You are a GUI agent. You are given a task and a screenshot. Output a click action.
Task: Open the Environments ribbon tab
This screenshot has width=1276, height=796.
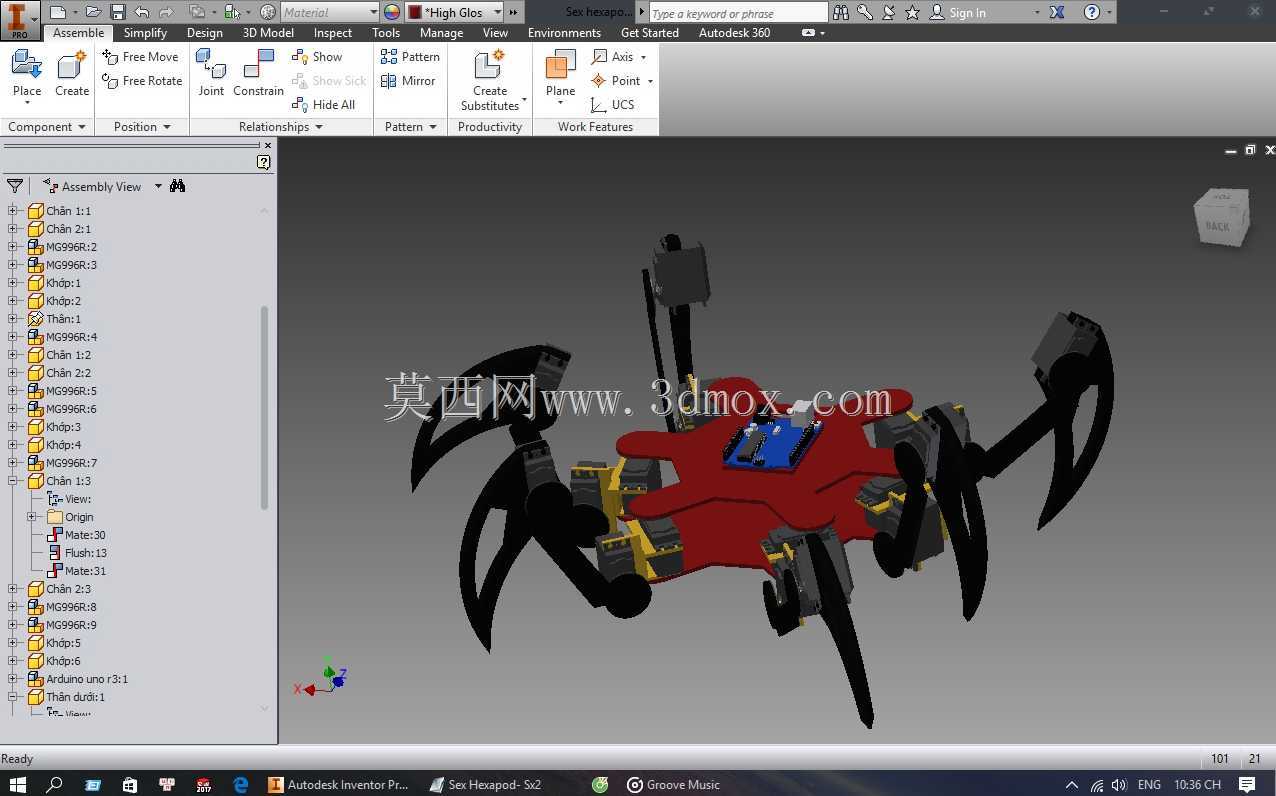(x=564, y=33)
